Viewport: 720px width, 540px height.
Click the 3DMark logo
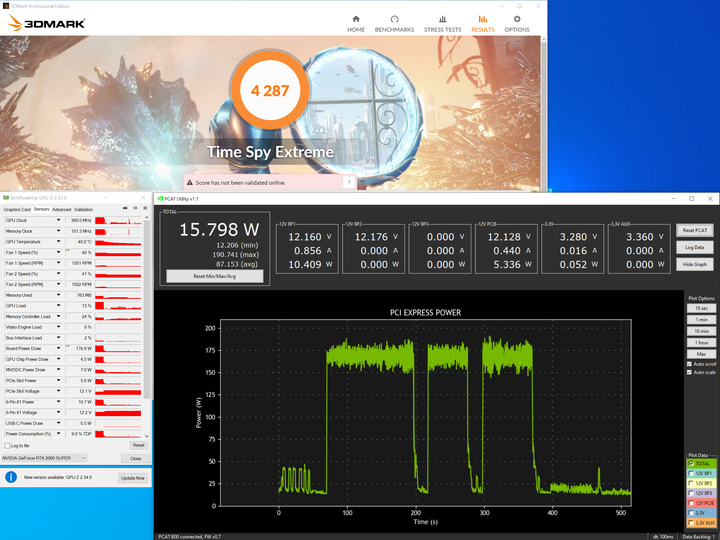(x=46, y=23)
